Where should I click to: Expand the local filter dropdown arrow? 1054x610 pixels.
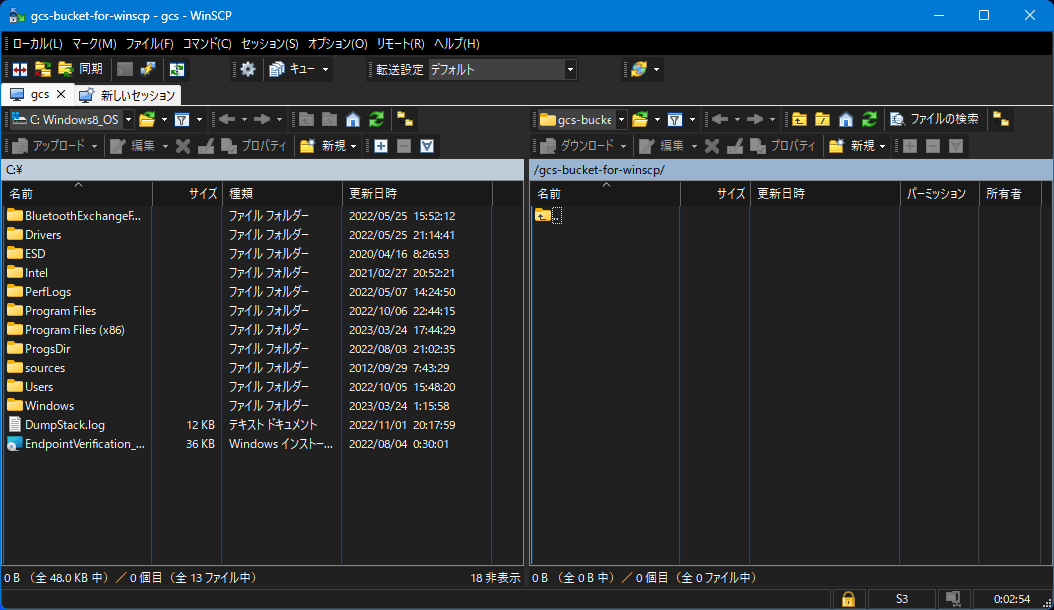tap(199, 120)
